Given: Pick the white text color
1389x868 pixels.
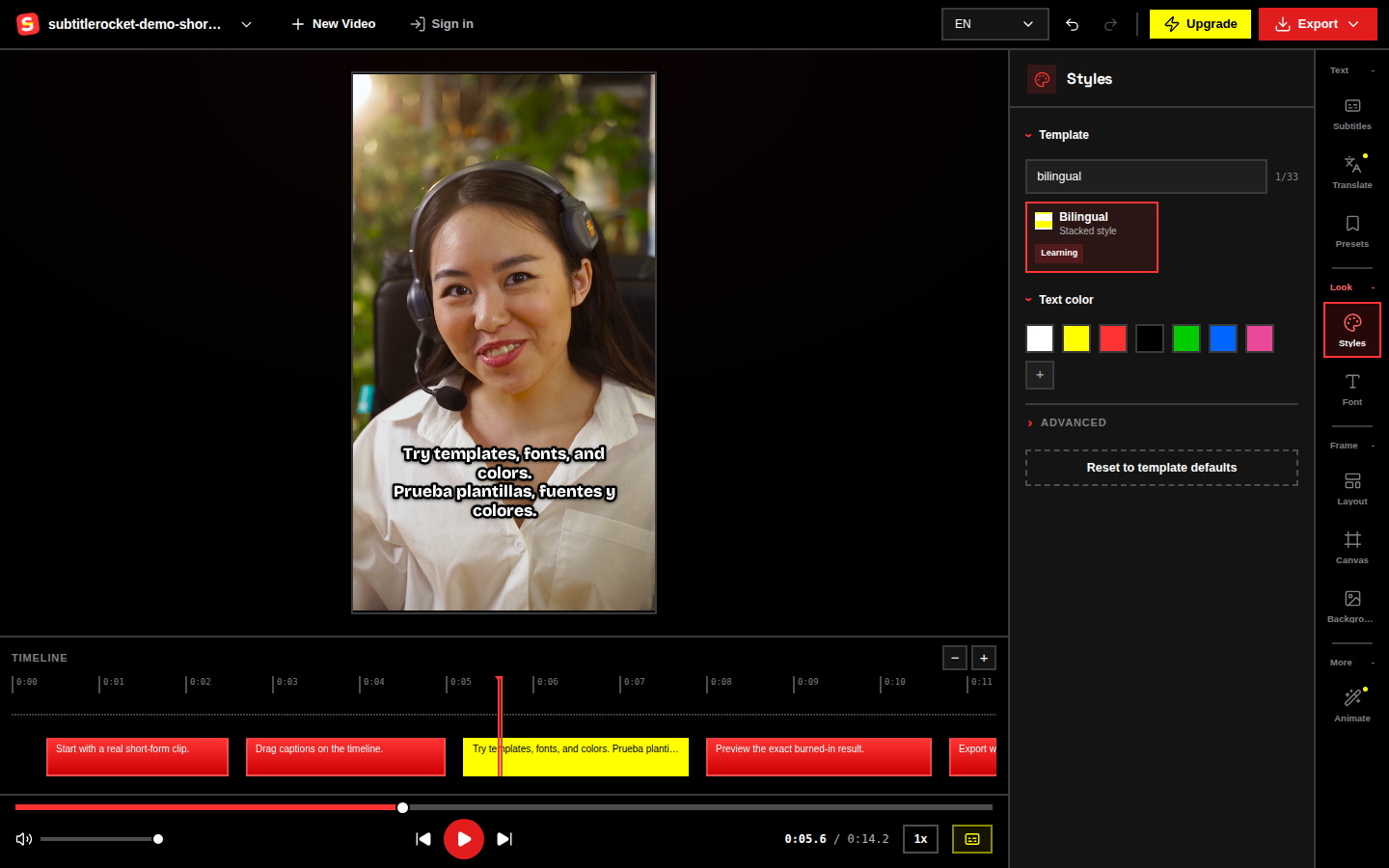Looking at the screenshot, I should [x=1040, y=339].
